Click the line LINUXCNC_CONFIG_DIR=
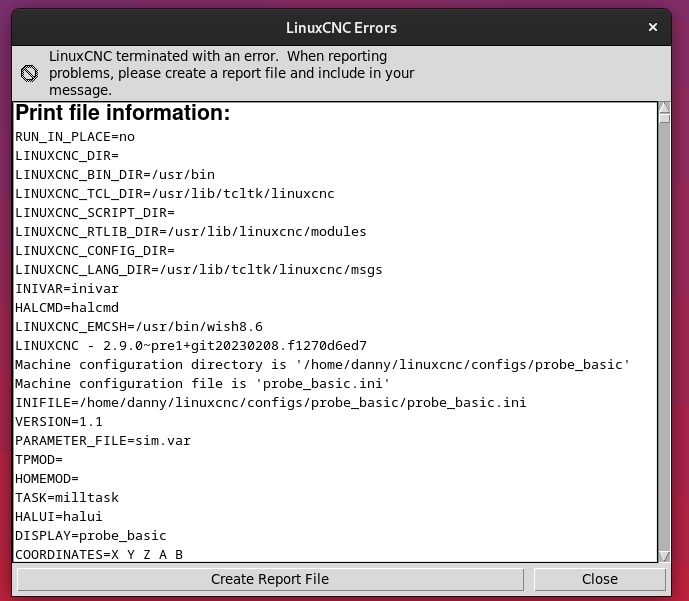This screenshot has width=689, height=601. (x=95, y=250)
